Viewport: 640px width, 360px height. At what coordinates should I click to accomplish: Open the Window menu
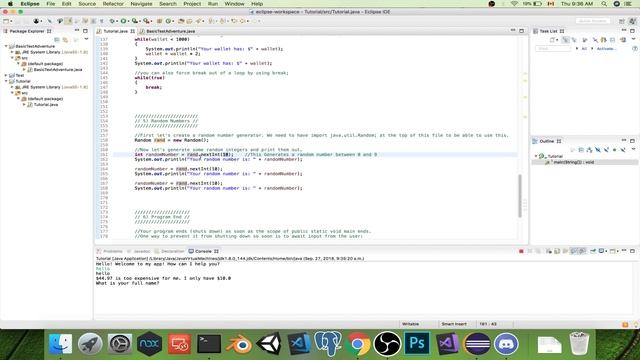(234, 4)
